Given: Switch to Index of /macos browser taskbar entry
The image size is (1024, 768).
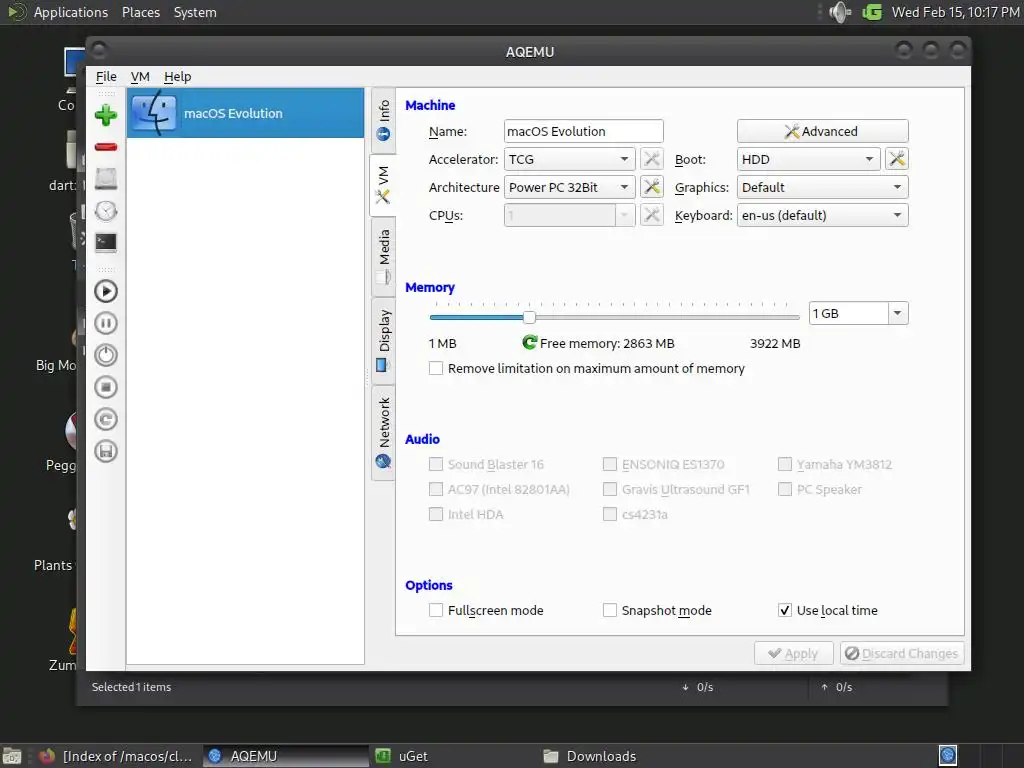Looking at the screenshot, I should coord(116,756).
